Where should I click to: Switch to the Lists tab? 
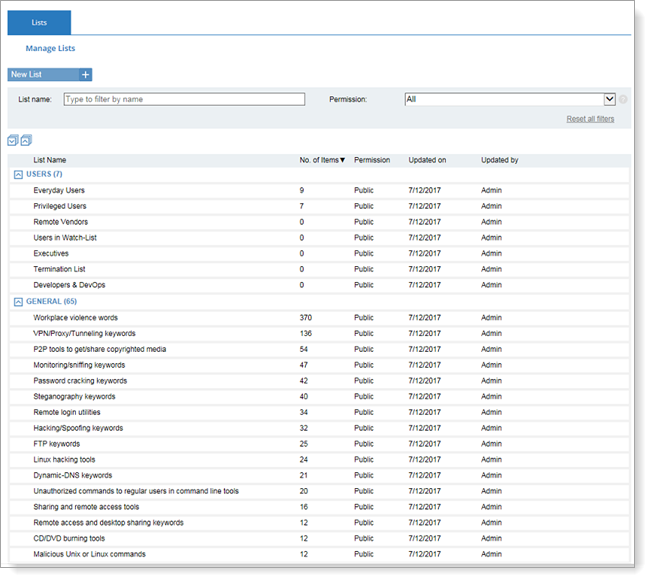[x=39, y=22]
